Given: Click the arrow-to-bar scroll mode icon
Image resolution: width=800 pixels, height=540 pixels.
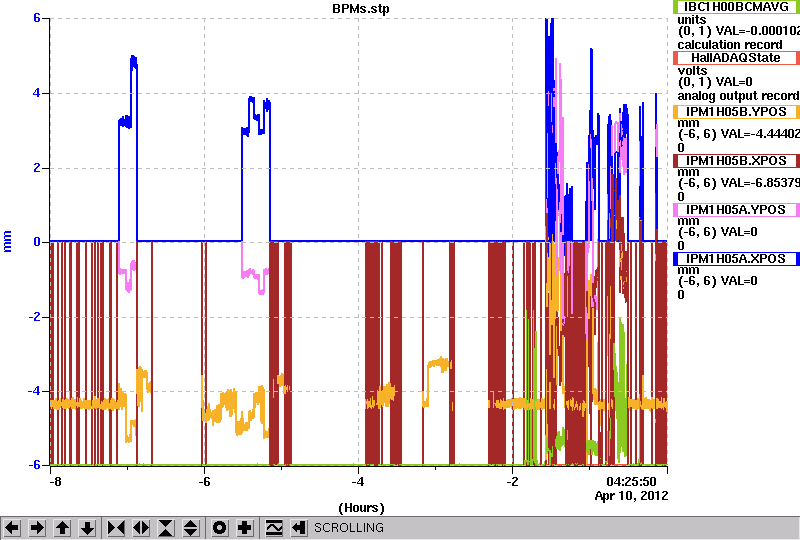Looking at the screenshot, I should tap(298, 528).
